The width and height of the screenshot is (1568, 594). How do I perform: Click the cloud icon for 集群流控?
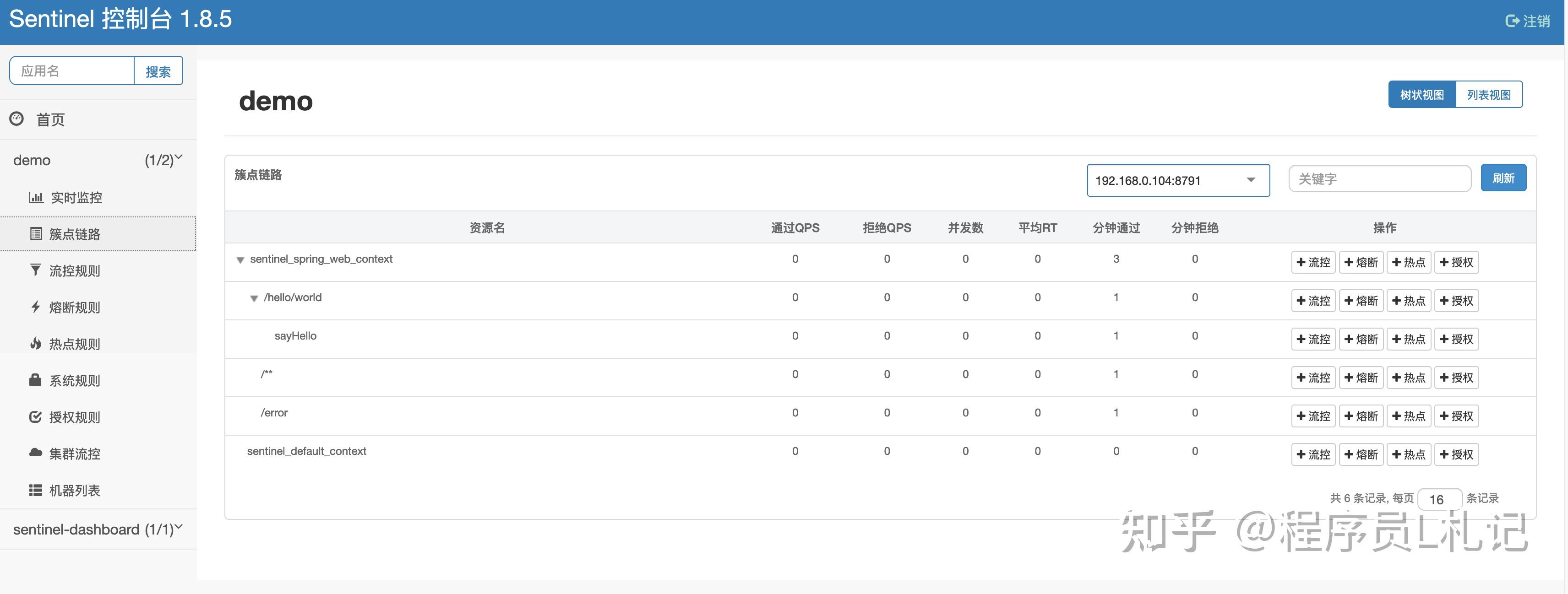pyautogui.click(x=36, y=453)
